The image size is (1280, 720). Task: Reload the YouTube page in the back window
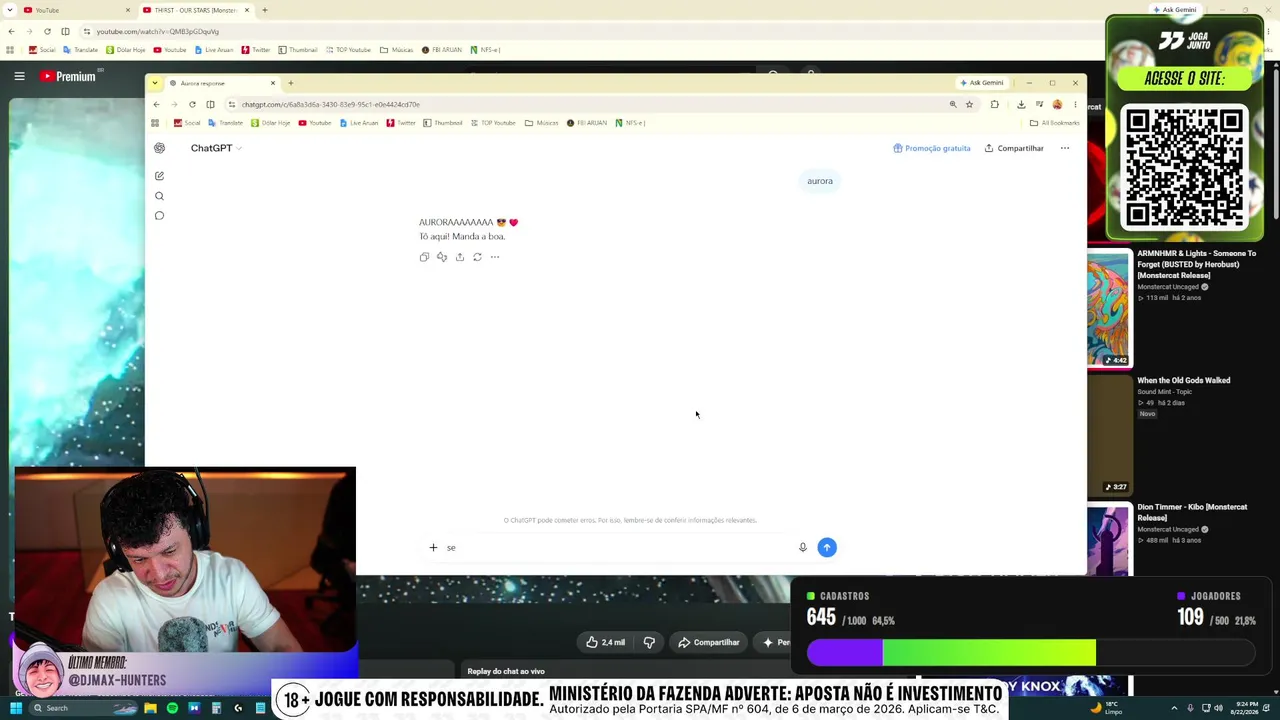point(47,31)
